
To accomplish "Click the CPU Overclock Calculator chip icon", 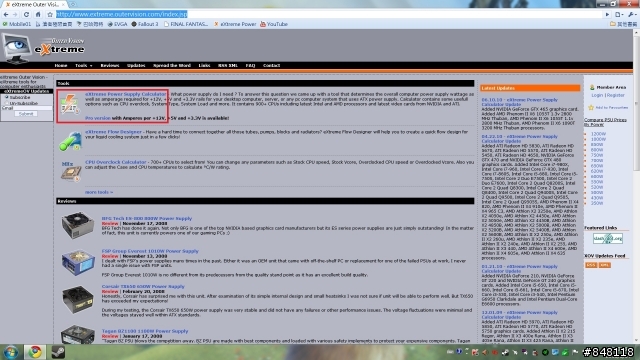I will pos(70,171).
